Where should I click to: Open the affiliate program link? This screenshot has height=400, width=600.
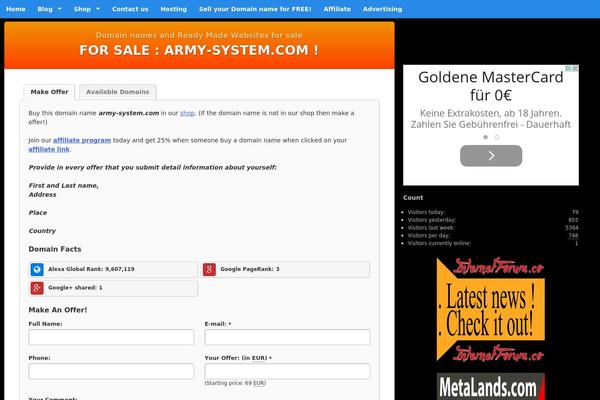(x=82, y=140)
